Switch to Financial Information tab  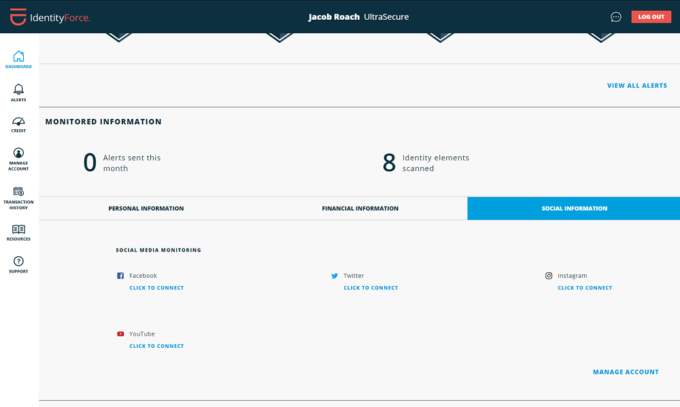(x=360, y=208)
